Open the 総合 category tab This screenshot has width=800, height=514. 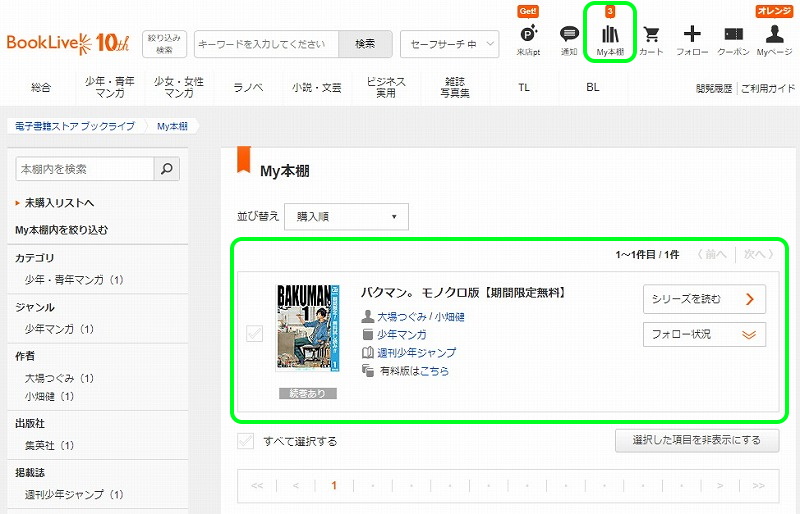click(41, 87)
